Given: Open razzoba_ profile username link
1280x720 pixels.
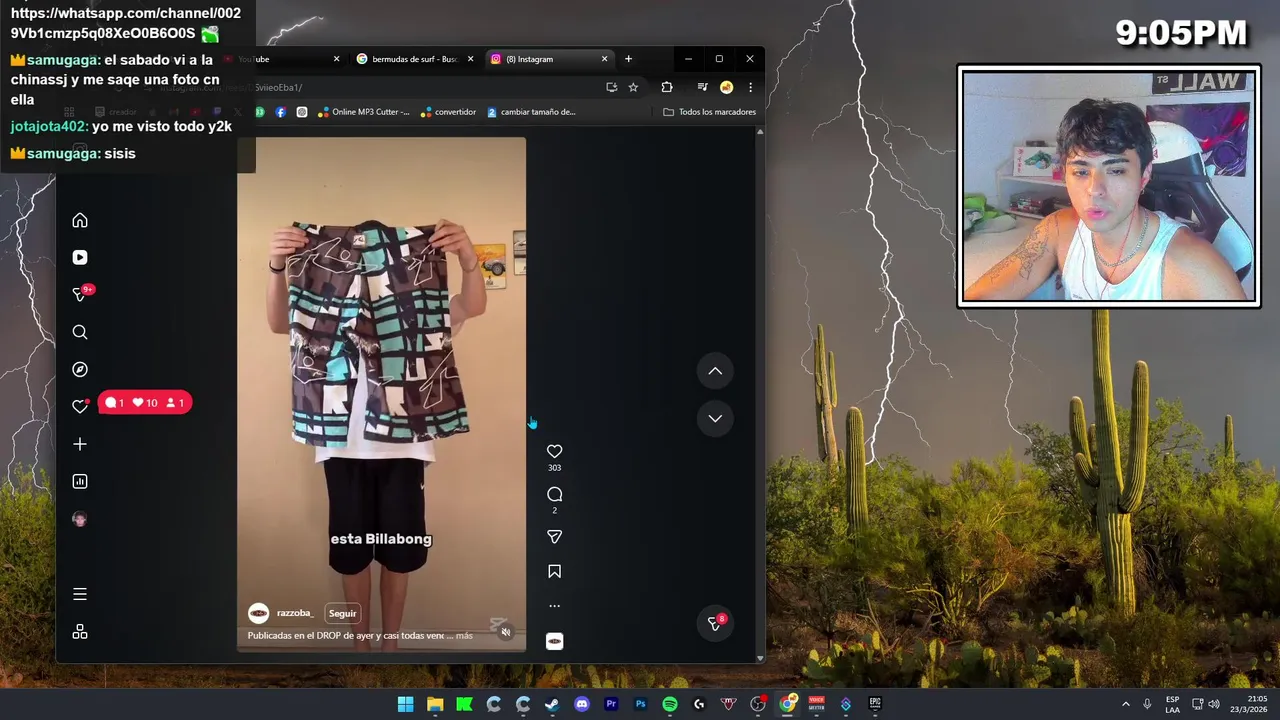Looking at the screenshot, I should pyautogui.click(x=295, y=613).
